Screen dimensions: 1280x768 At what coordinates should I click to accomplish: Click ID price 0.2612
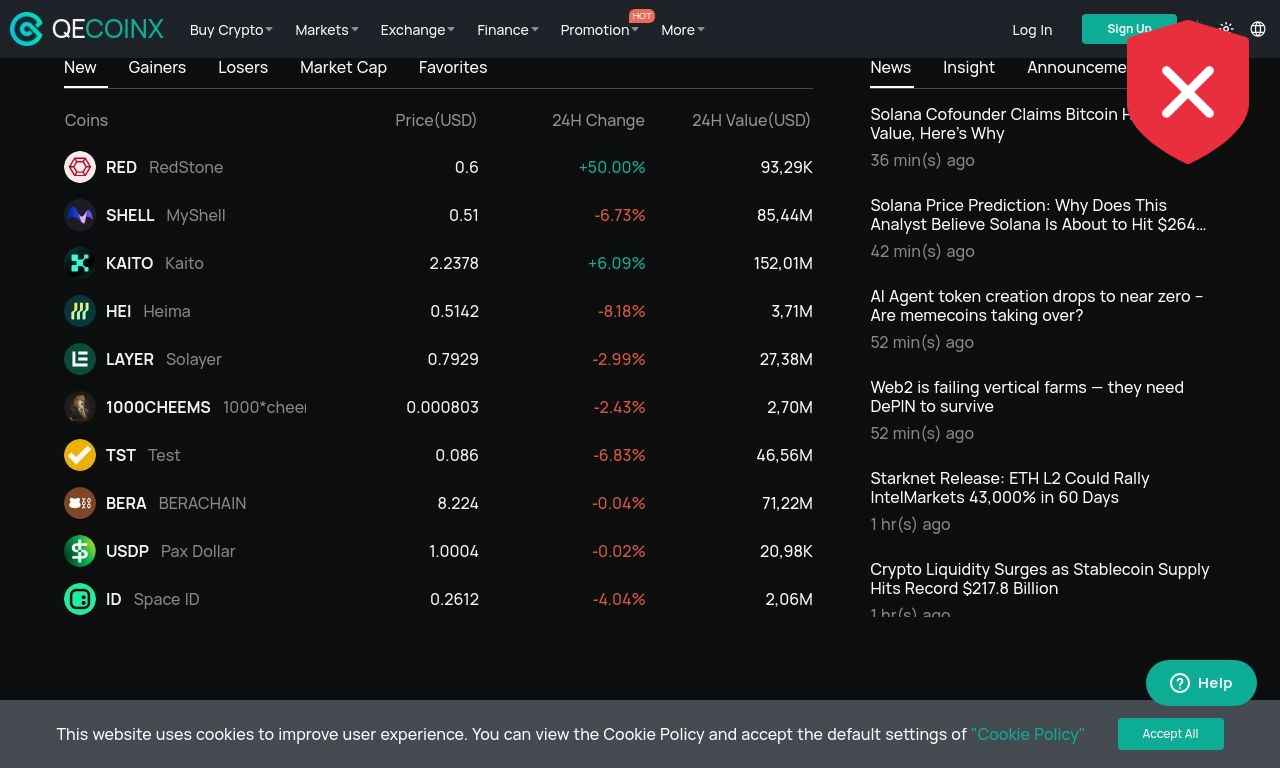tap(455, 599)
